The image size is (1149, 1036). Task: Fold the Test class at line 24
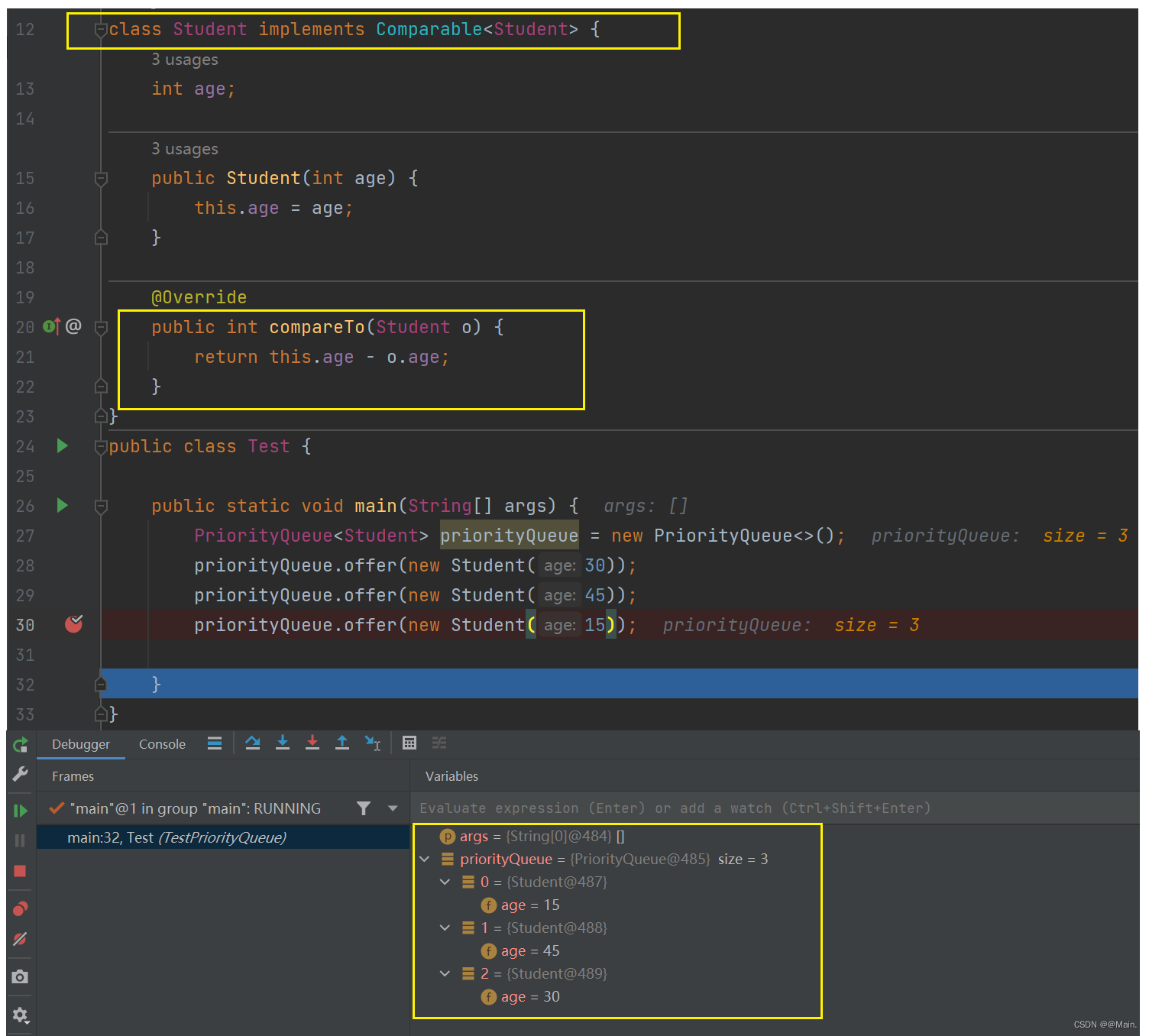101,447
